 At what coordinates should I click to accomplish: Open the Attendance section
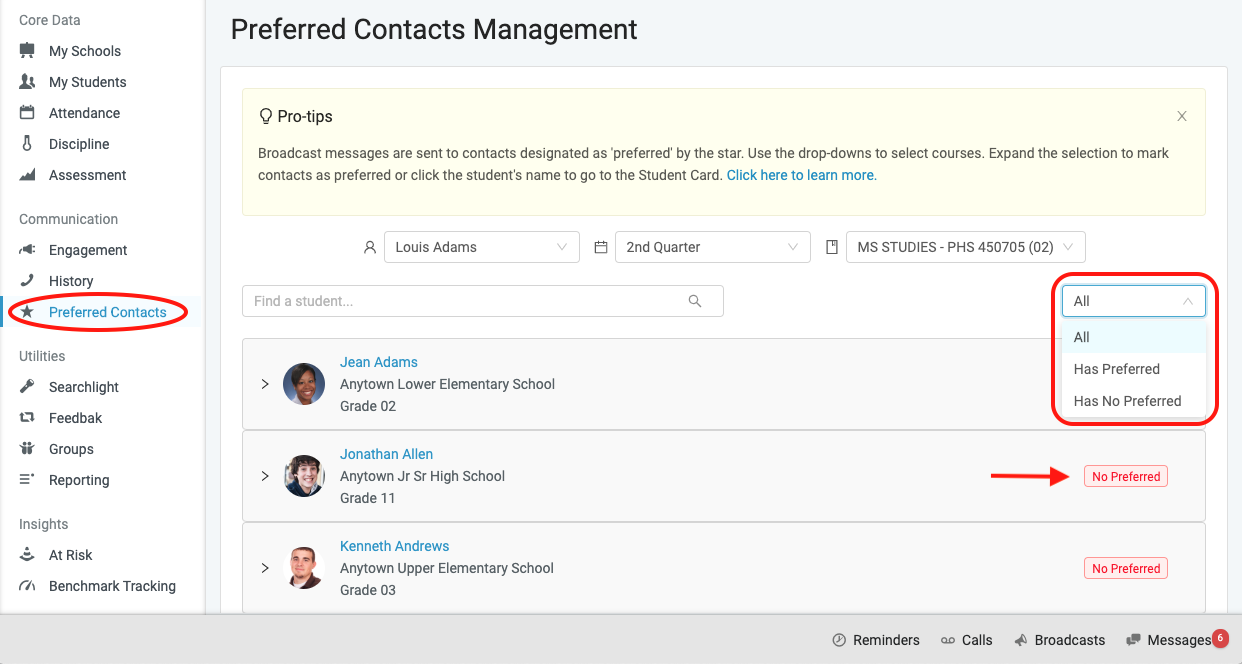click(x=84, y=113)
